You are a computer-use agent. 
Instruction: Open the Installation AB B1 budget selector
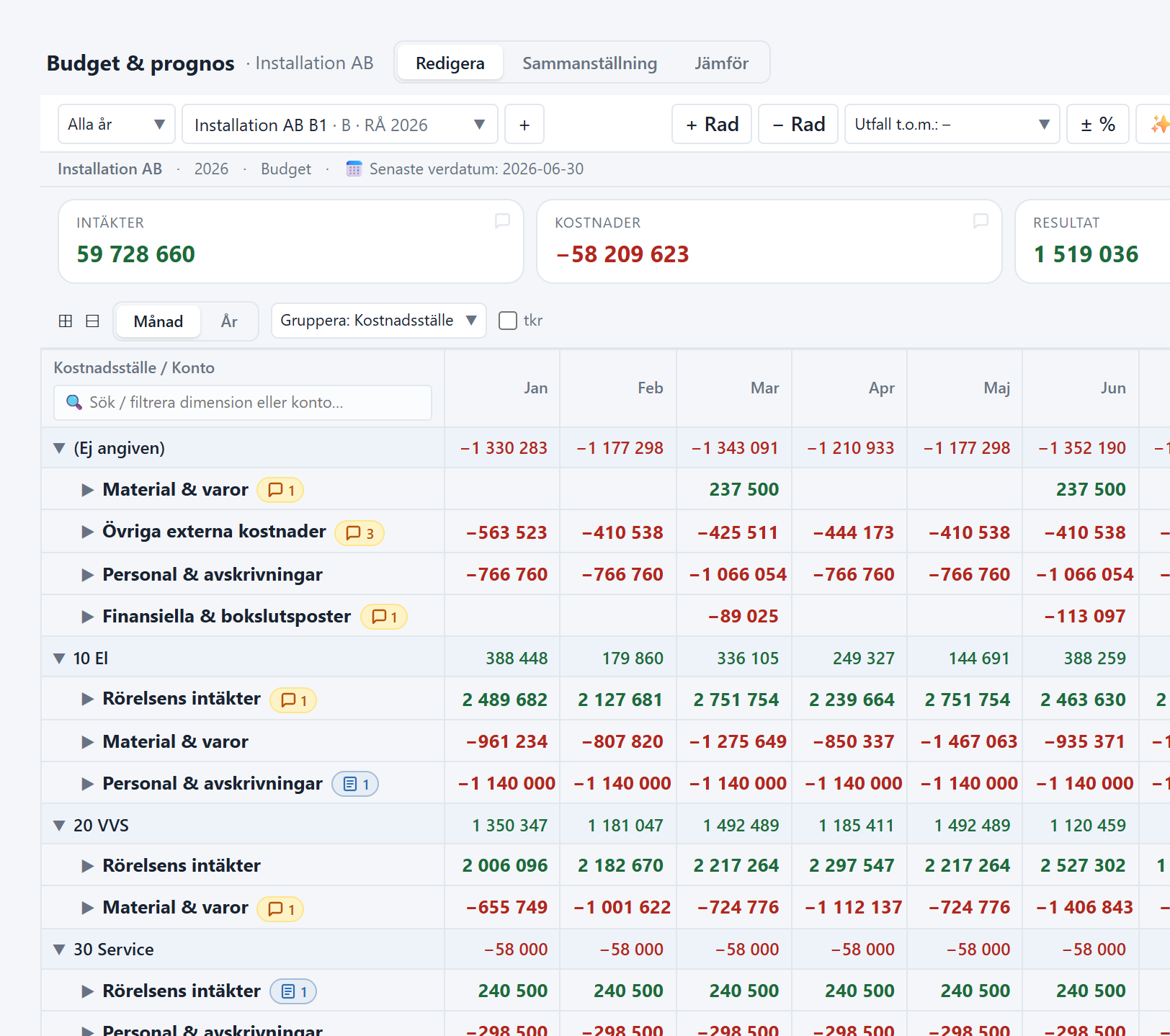pyautogui.click(x=340, y=124)
